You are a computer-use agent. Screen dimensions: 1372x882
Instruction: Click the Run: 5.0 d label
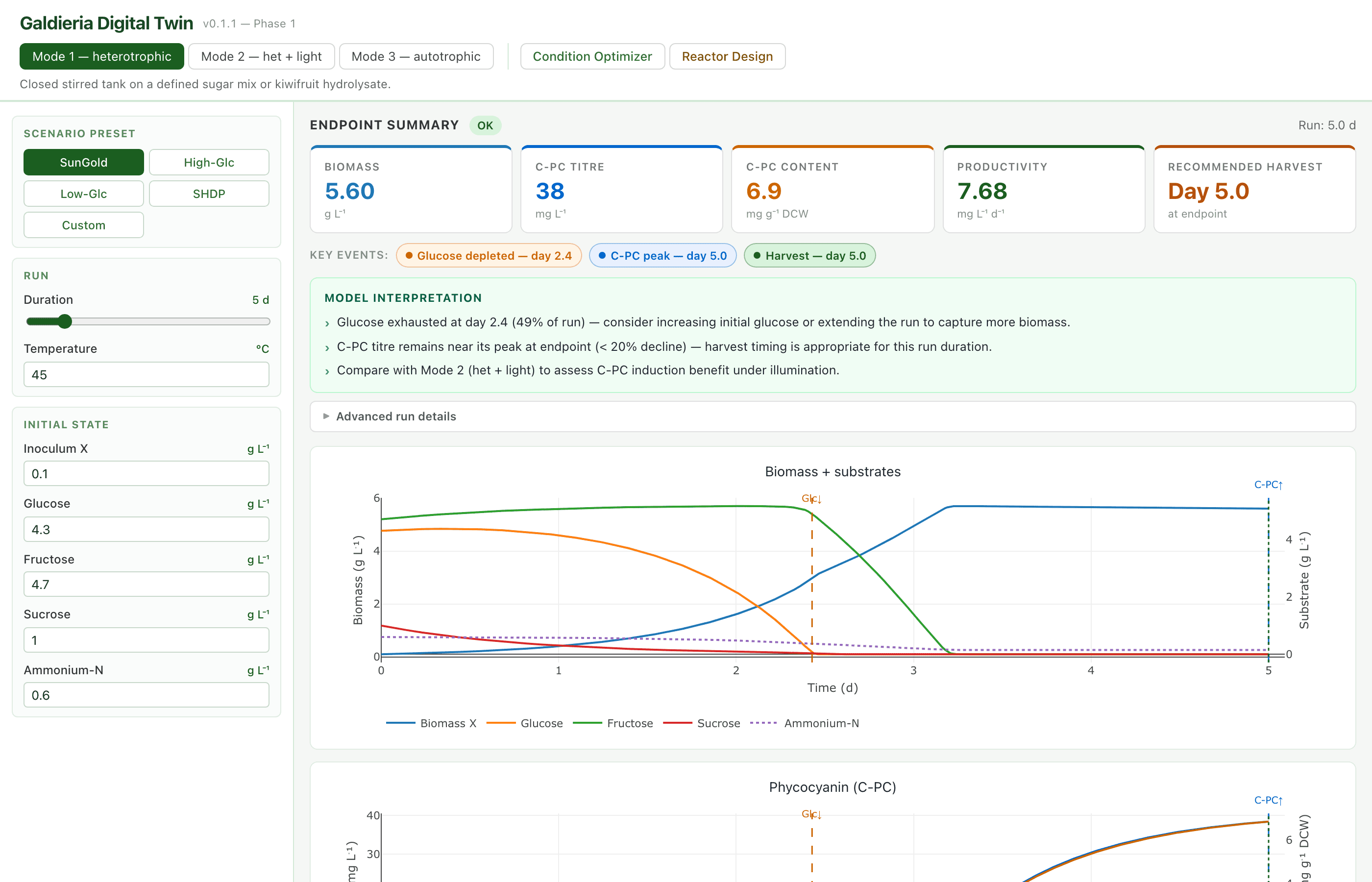pyautogui.click(x=1326, y=125)
